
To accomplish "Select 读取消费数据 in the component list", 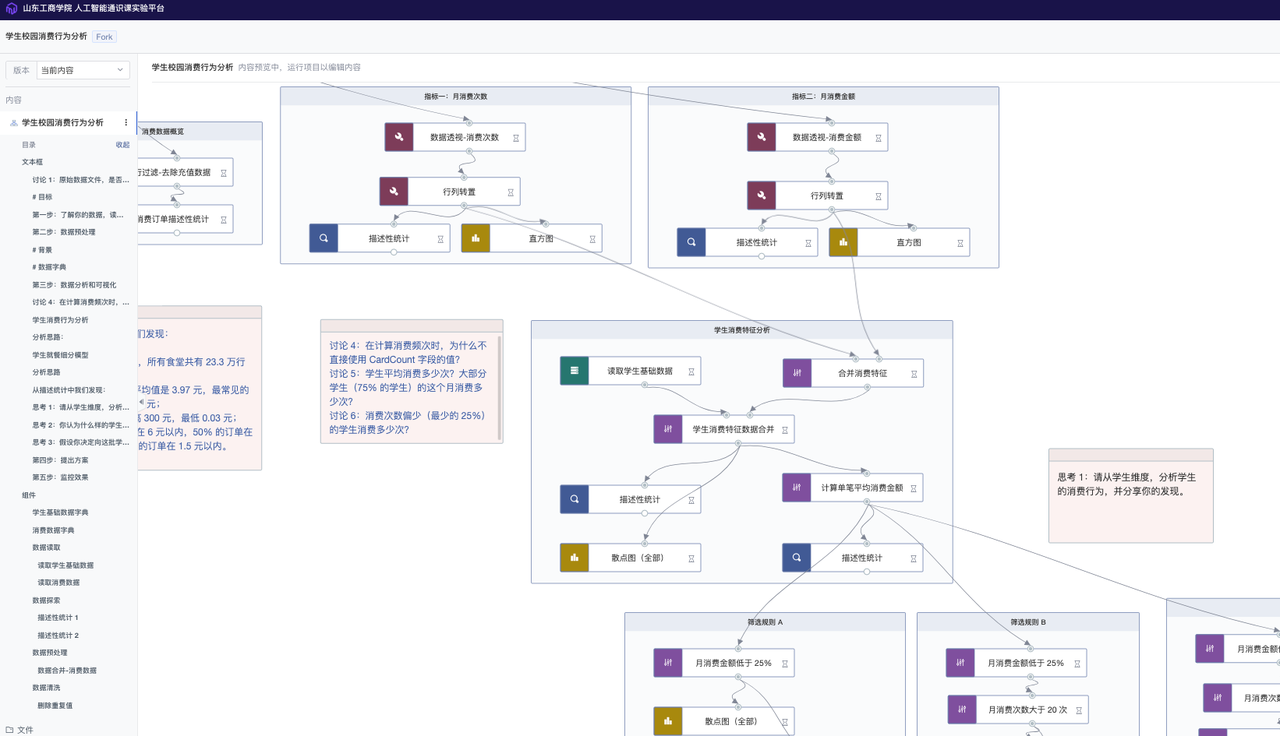I will coord(59,582).
